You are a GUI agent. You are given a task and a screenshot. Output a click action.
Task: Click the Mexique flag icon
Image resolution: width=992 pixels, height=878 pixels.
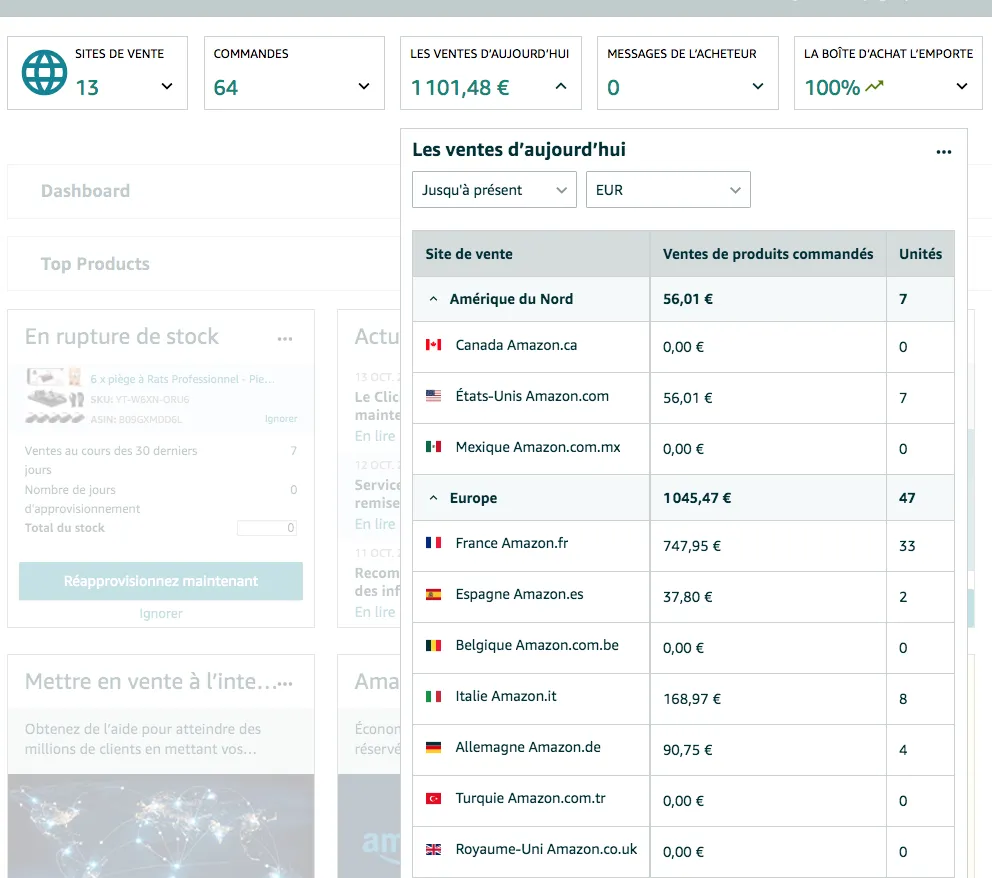coord(433,447)
